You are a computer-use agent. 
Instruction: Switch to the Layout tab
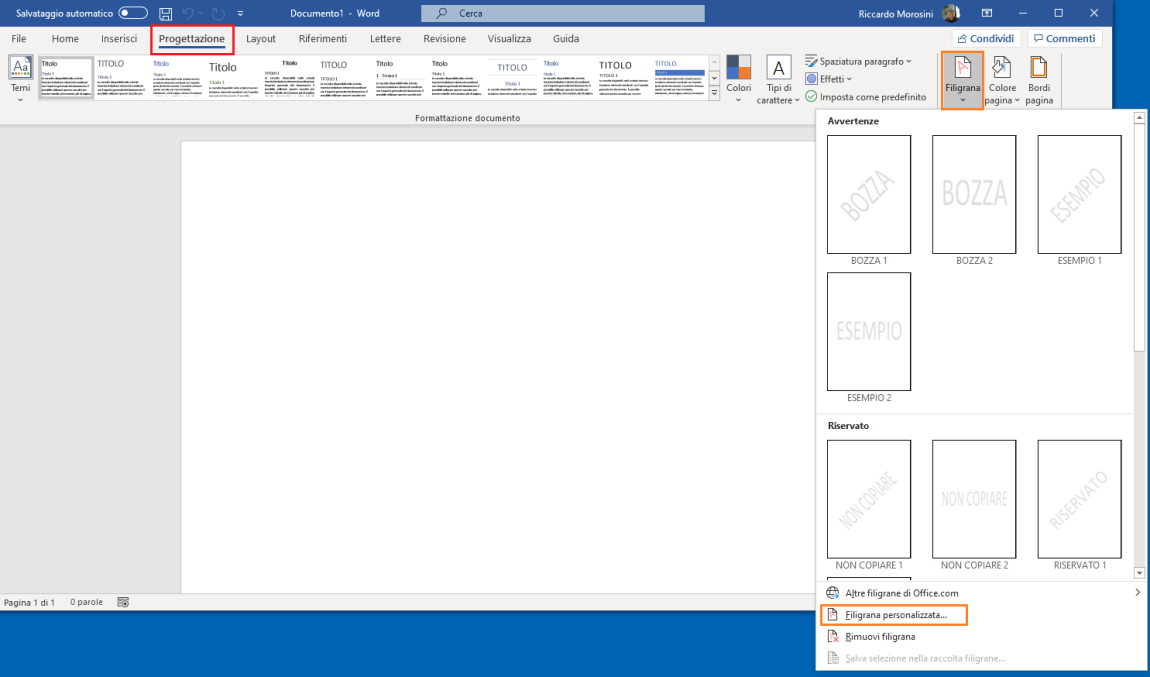pyautogui.click(x=260, y=38)
